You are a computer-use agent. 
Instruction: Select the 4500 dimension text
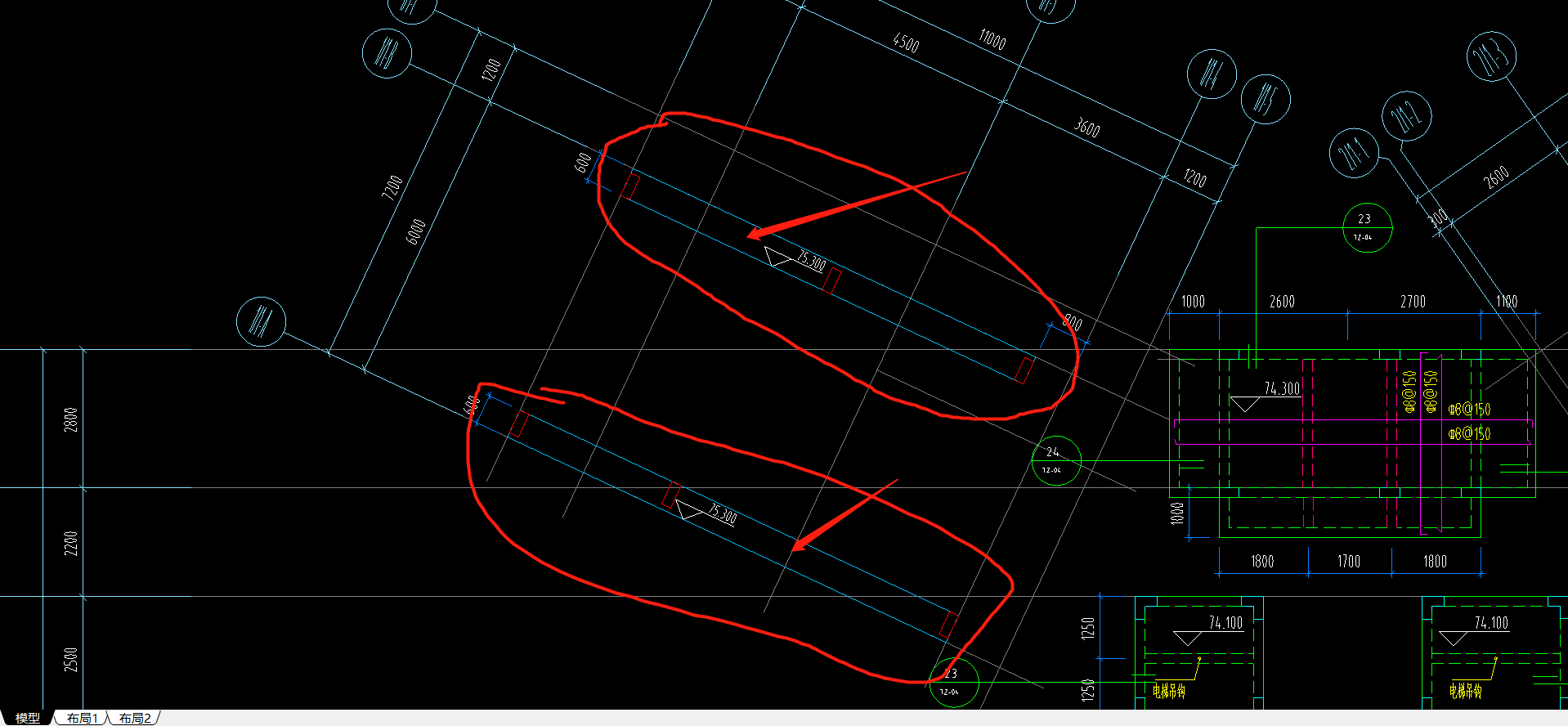[906, 43]
